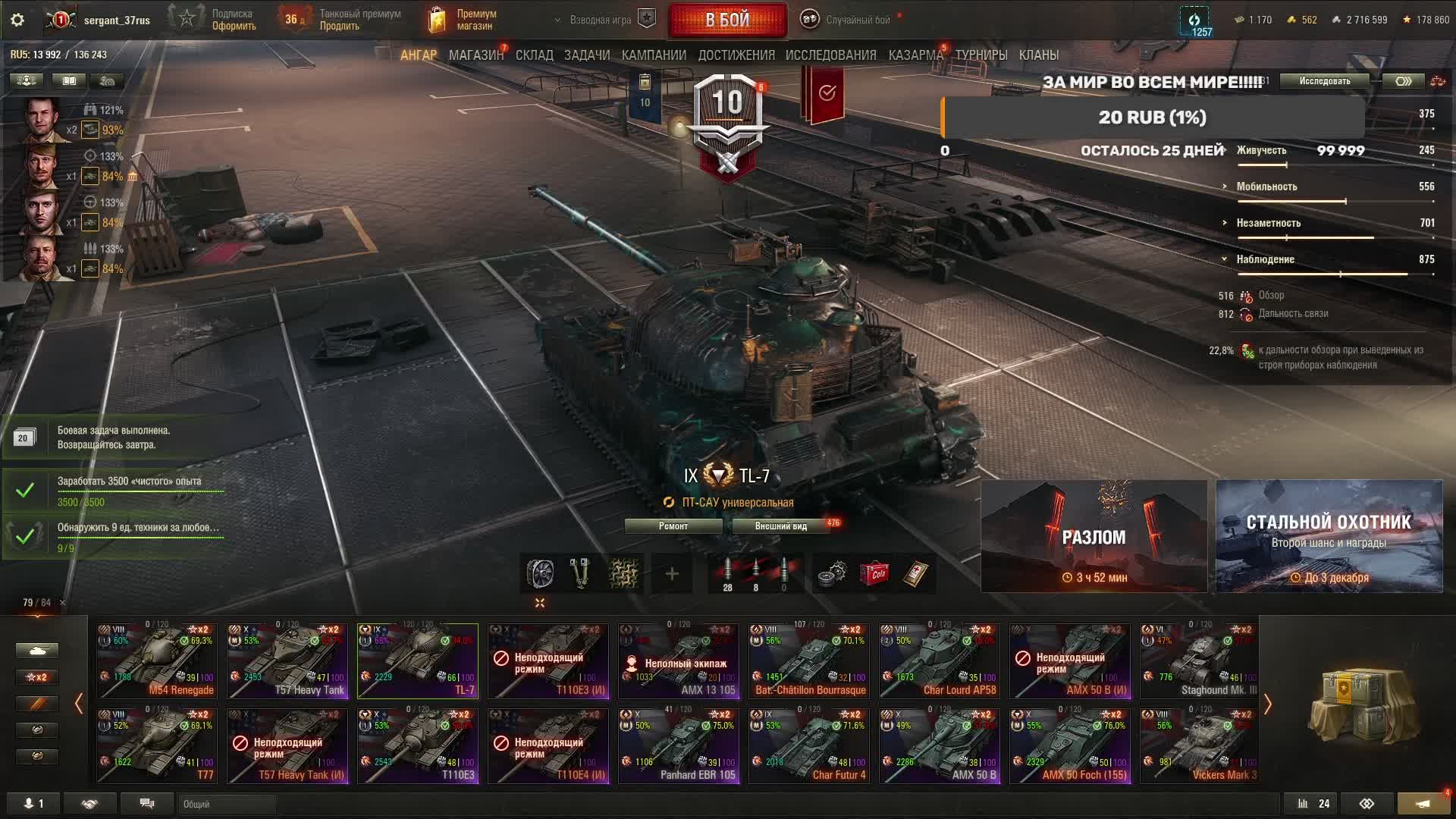Toggle the vehicle type filter in carousel
The image size is (1456, 819).
37,651
